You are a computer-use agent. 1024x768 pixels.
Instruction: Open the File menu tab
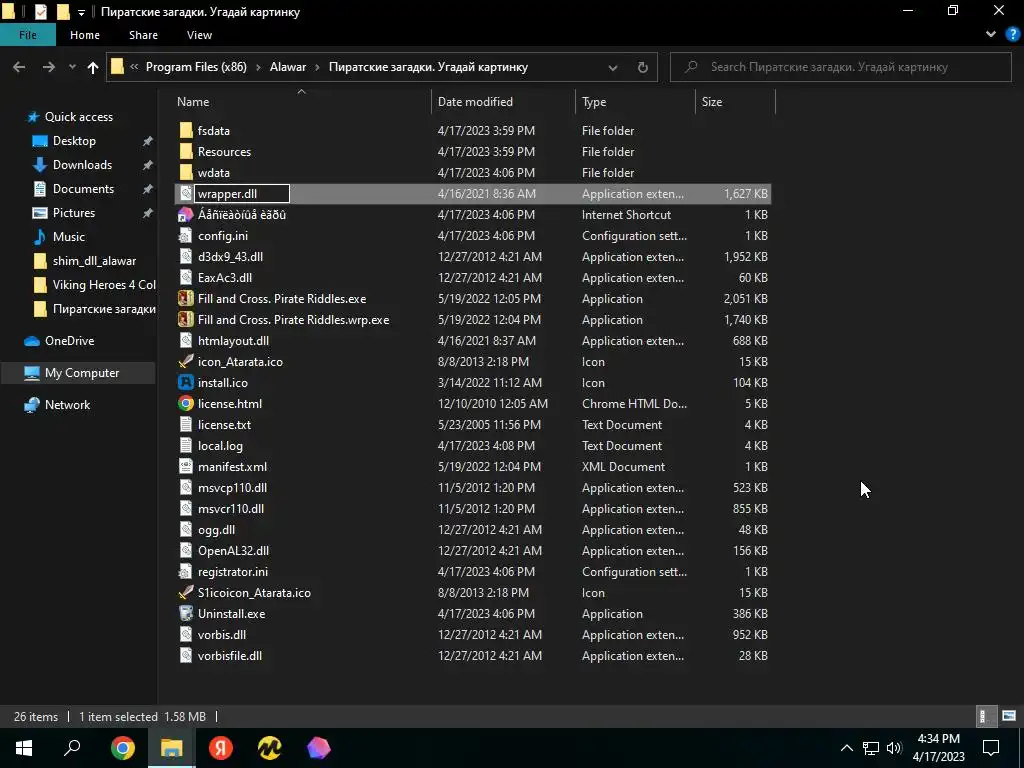point(28,35)
